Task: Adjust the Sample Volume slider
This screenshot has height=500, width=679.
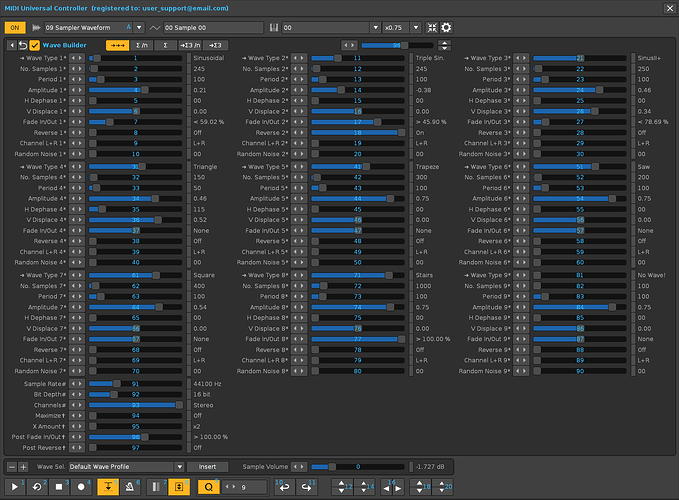Action: 358,467
